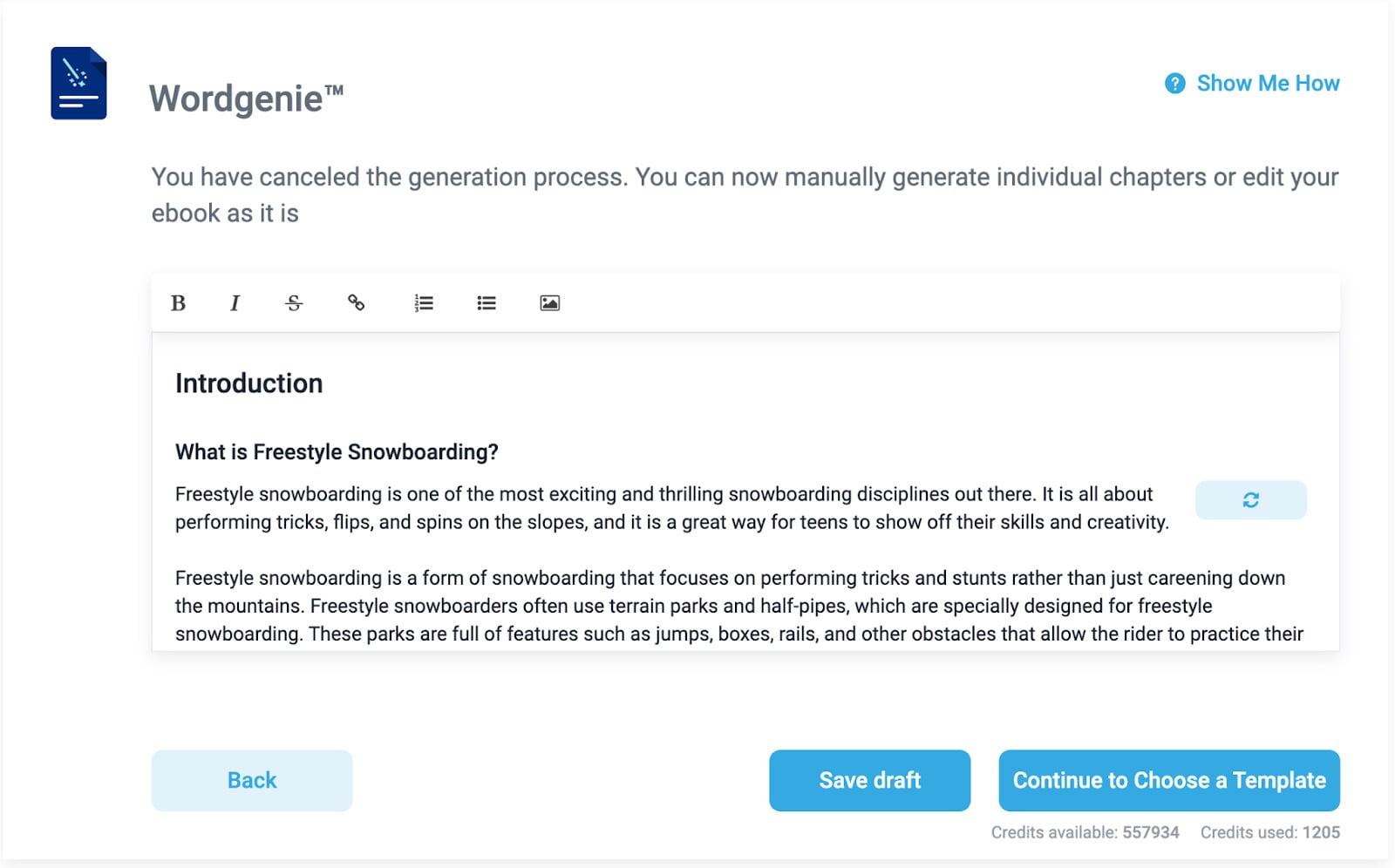The width and height of the screenshot is (1395, 868).
Task: Click the Wordgenie™ title text
Action: [x=246, y=98]
